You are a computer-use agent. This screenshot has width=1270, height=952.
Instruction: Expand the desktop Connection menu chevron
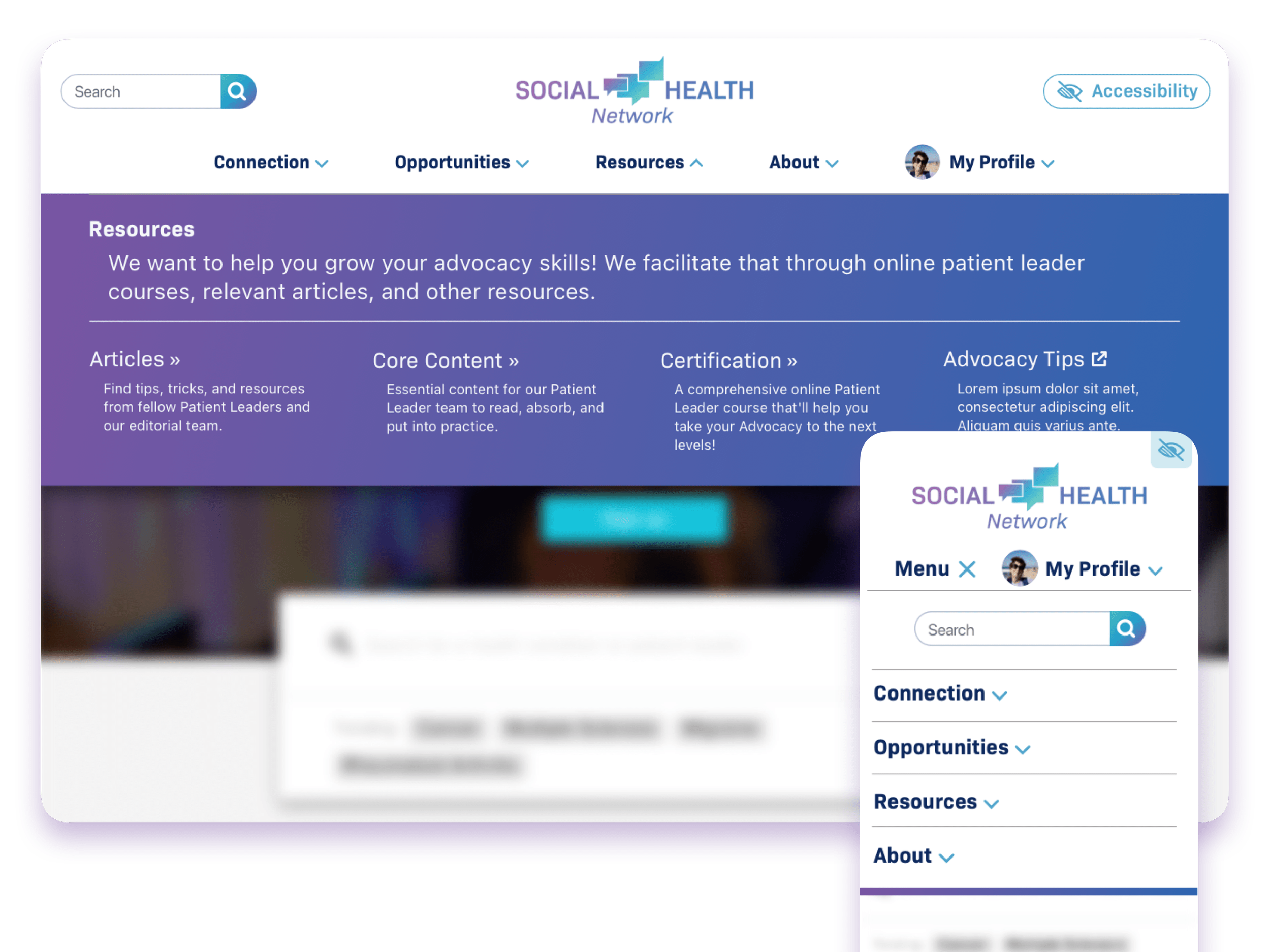322,164
